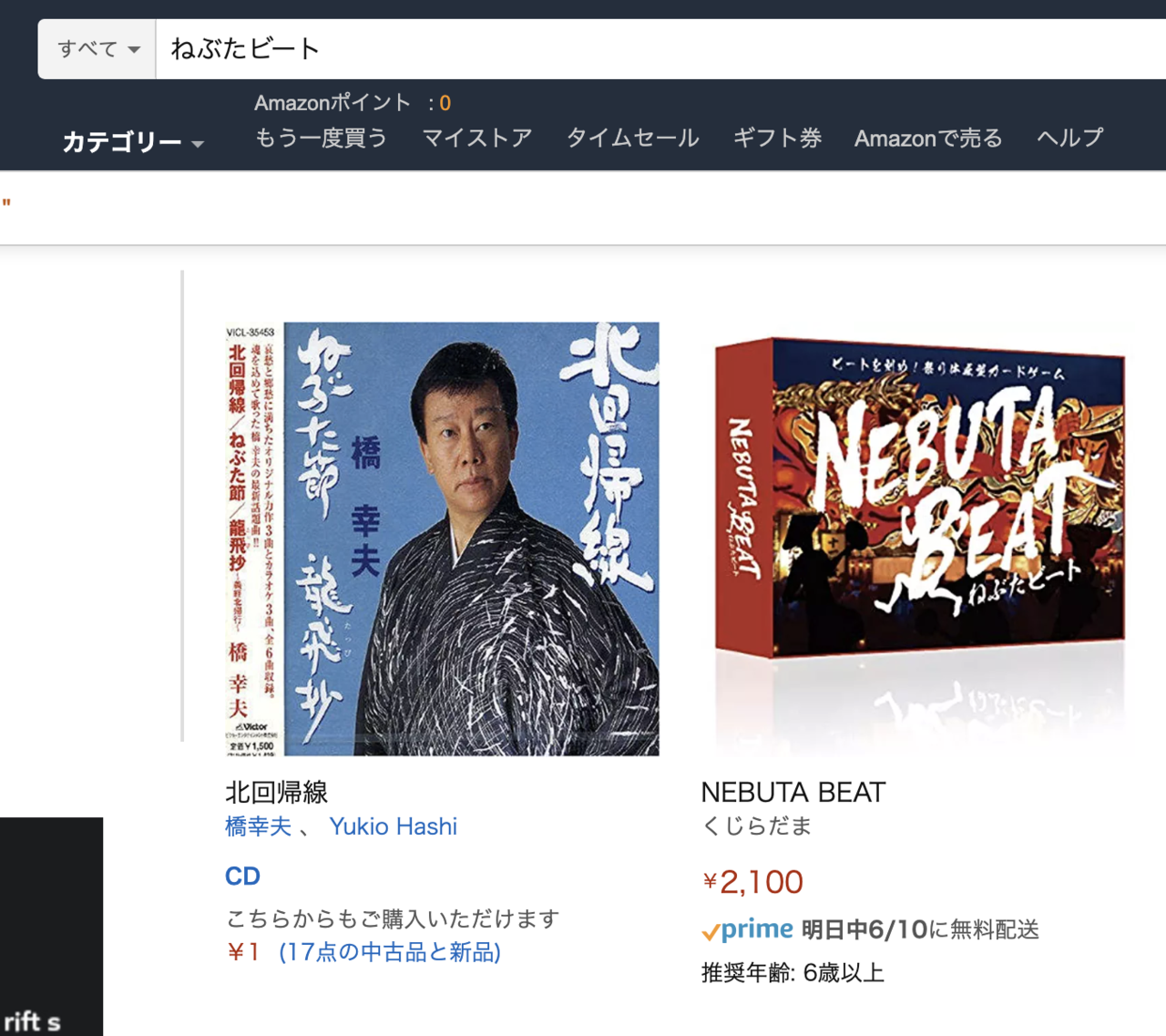Select the ギフト券 menu item
This screenshot has height=1036, width=1166.
click(x=777, y=138)
